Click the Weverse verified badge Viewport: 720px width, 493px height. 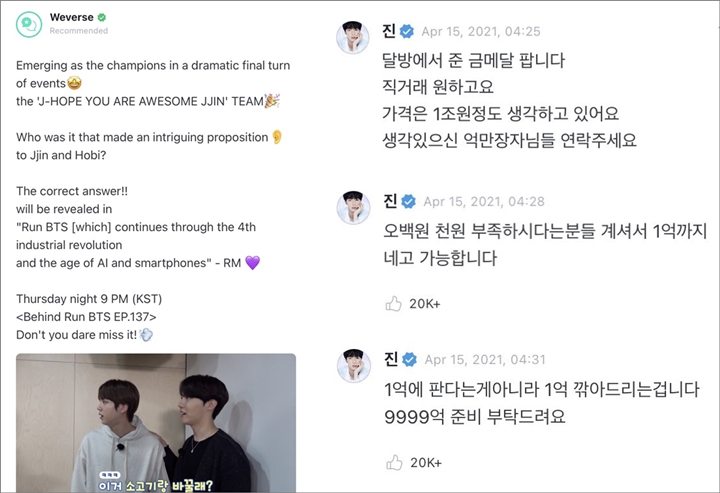(102, 17)
